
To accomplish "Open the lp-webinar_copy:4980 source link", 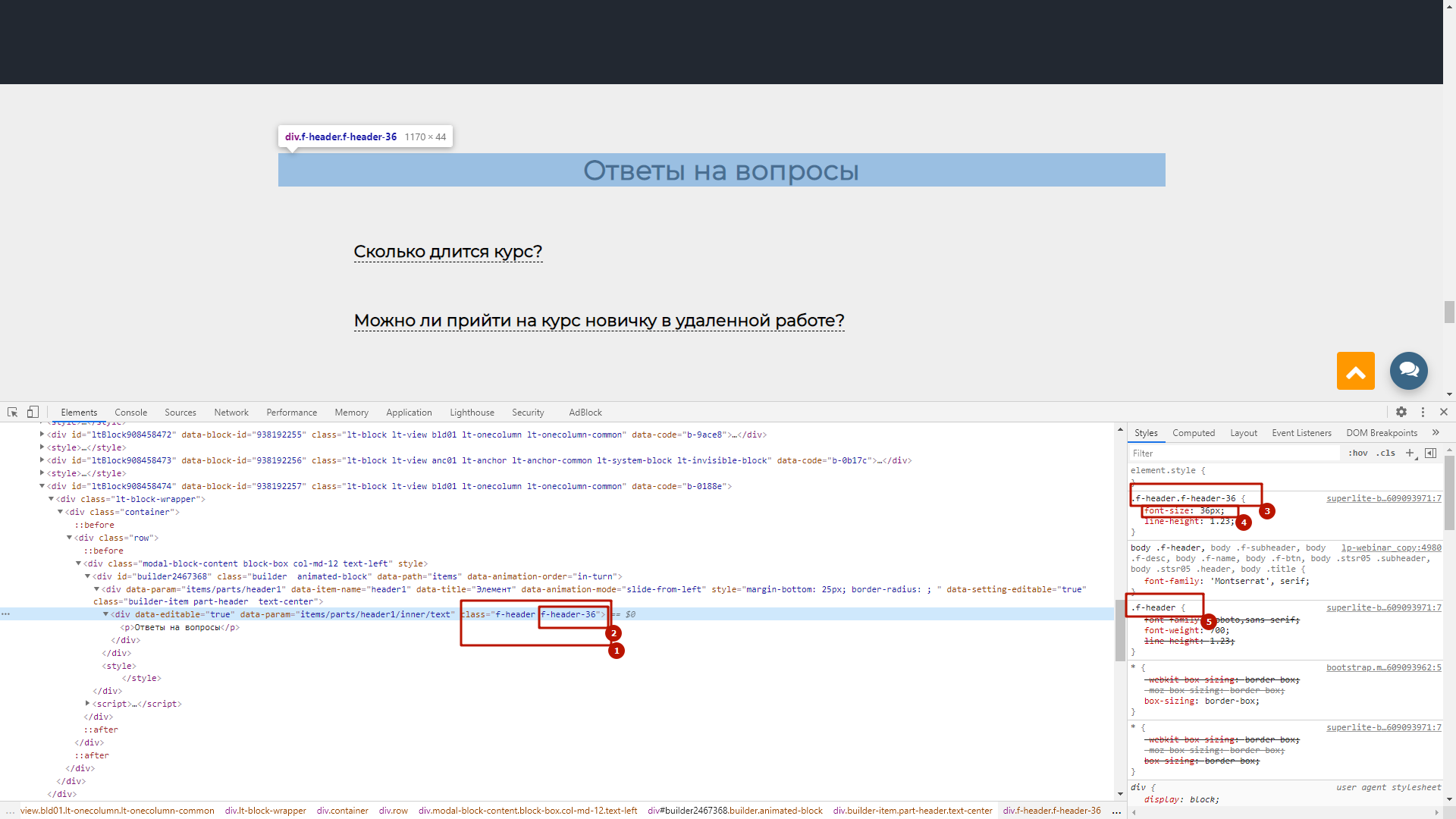I will pos(1391,548).
